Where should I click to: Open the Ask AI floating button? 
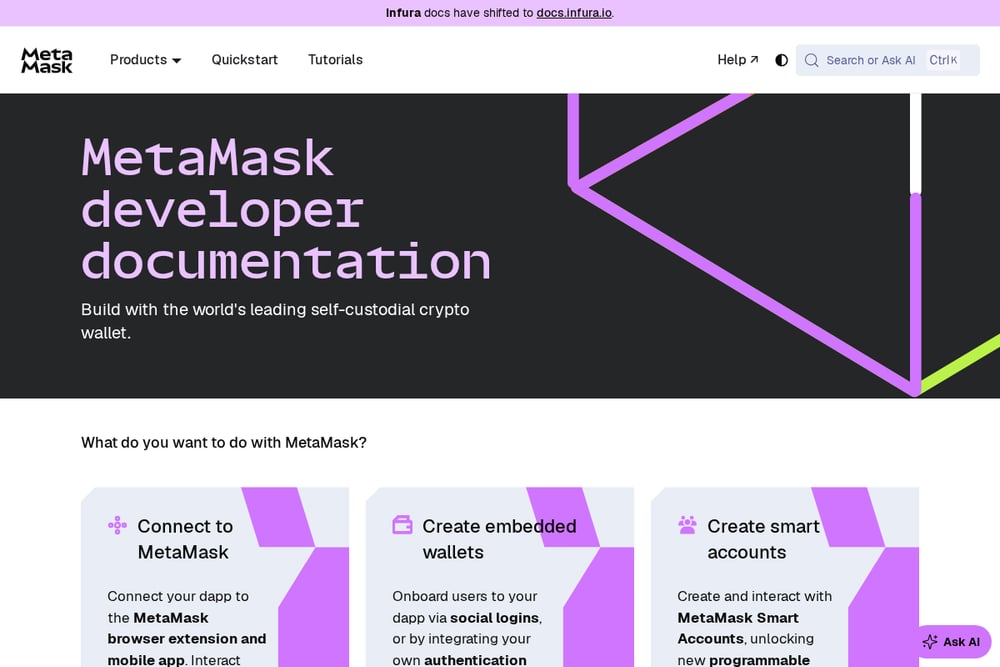(953, 641)
